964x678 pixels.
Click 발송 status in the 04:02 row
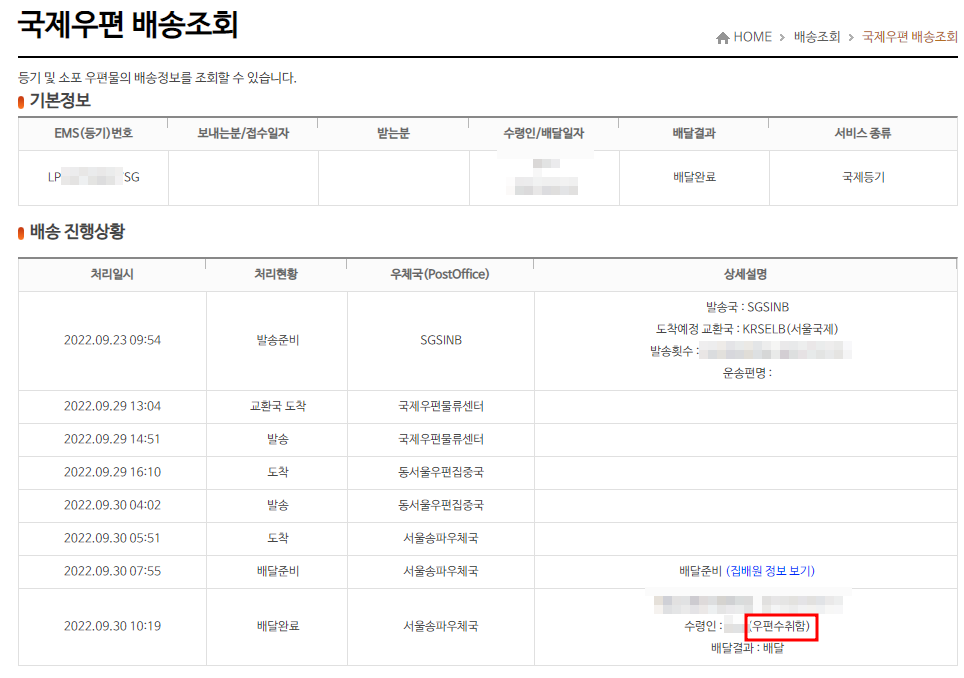(277, 505)
